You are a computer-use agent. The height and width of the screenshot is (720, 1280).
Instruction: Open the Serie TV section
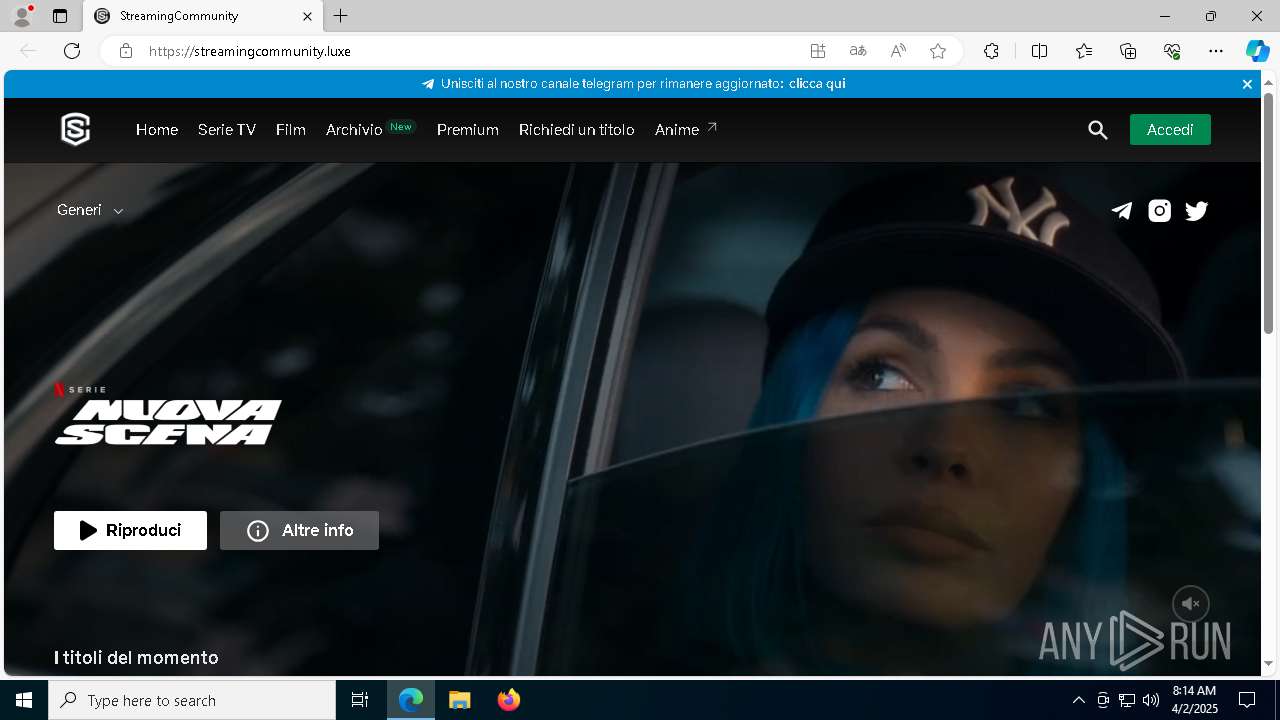pos(227,130)
